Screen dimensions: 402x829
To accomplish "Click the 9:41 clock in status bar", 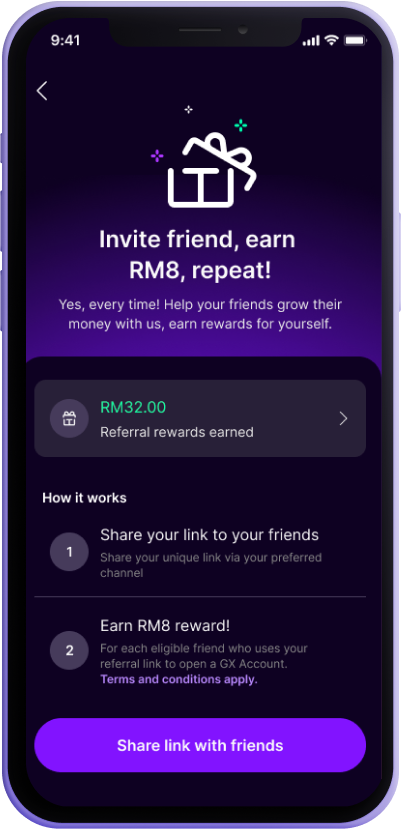I will [x=67, y=41].
